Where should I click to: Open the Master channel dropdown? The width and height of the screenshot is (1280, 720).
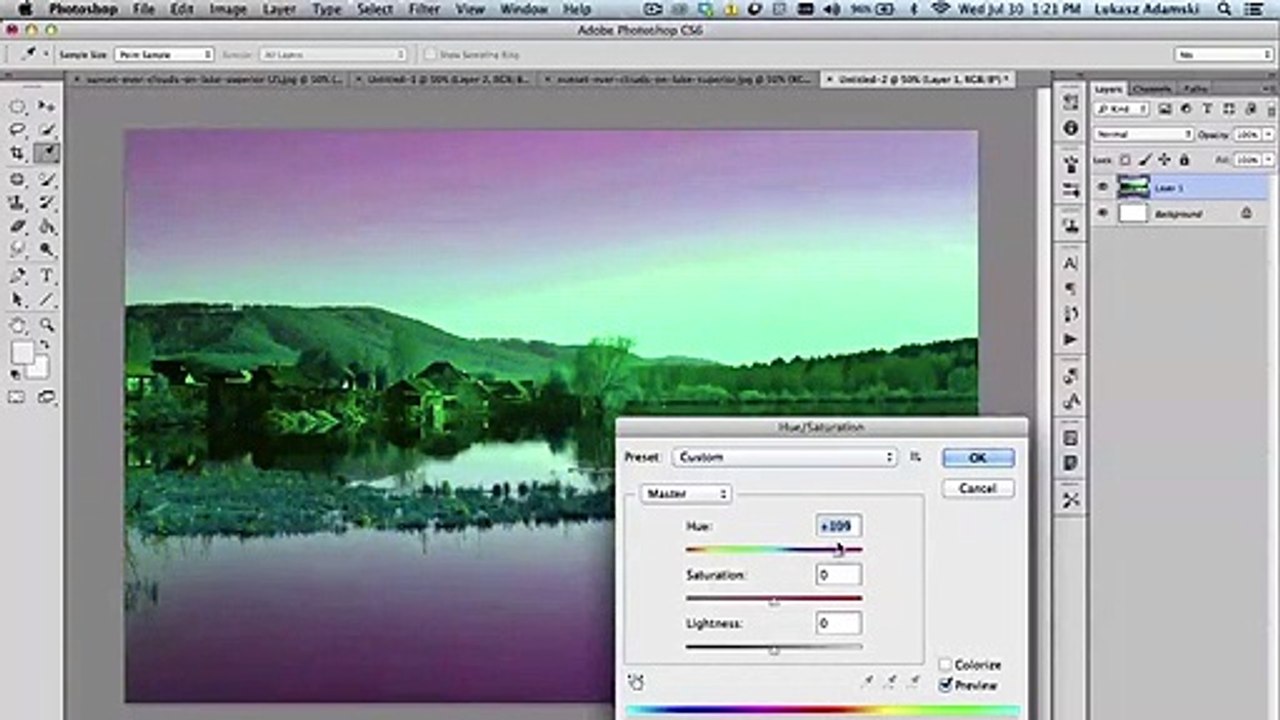pyautogui.click(x=686, y=494)
